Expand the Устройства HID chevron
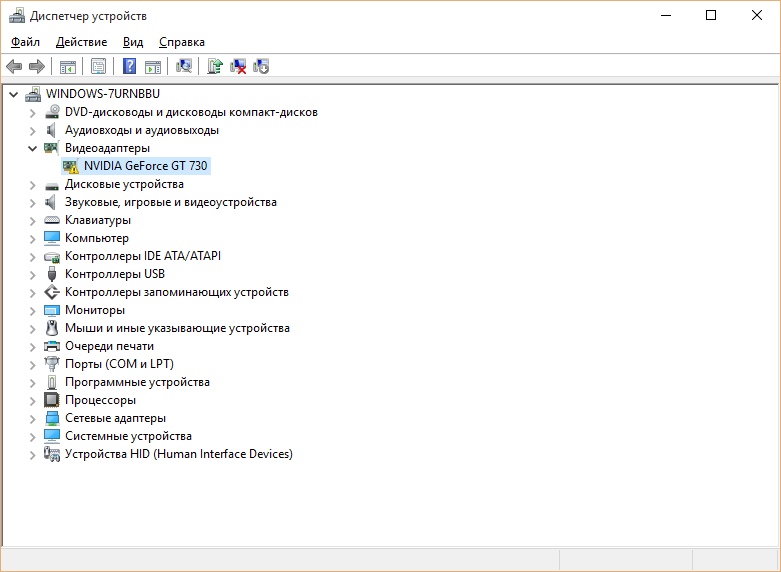The image size is (781, 572). [33, 454]
